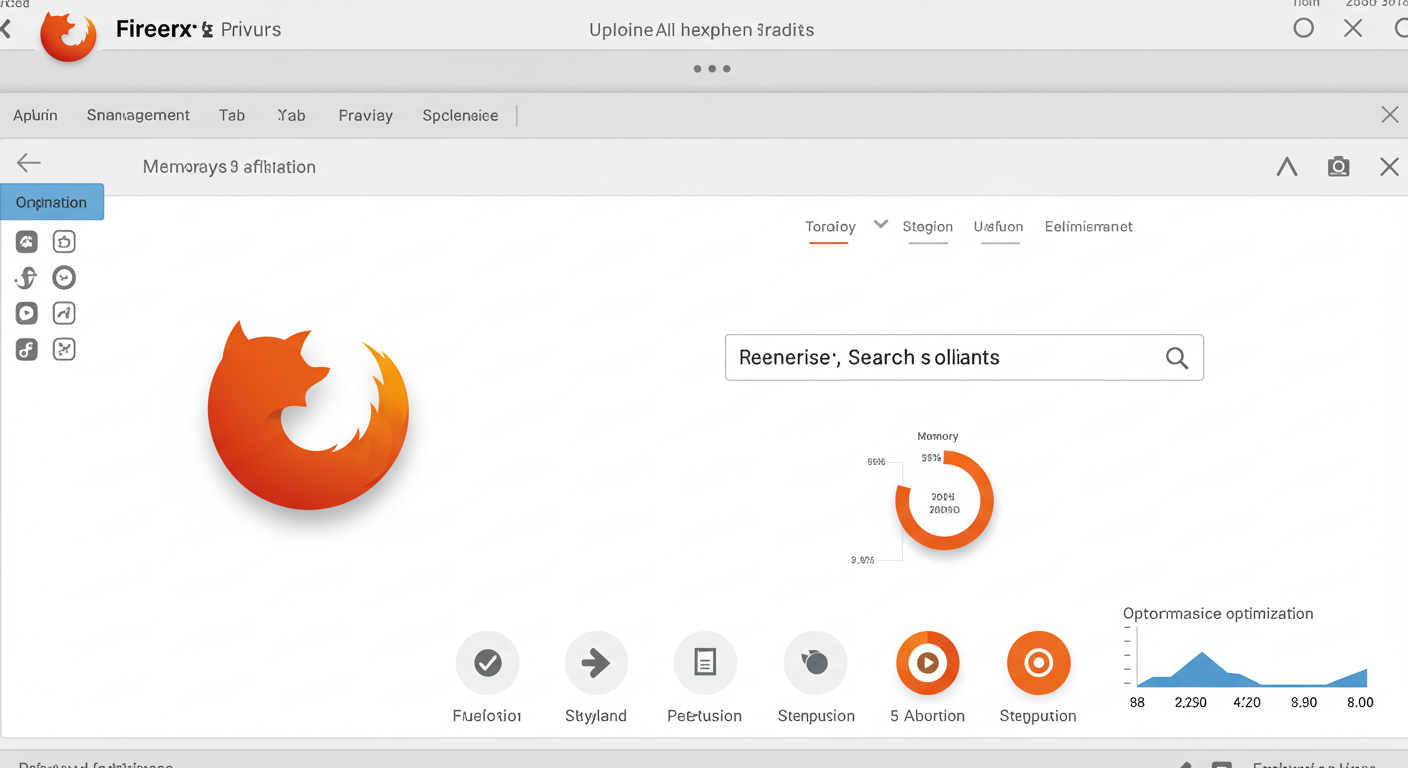1408x768 pixels.
Task: Open the three-dot overflow menu
Action: [x=712, y=69]
